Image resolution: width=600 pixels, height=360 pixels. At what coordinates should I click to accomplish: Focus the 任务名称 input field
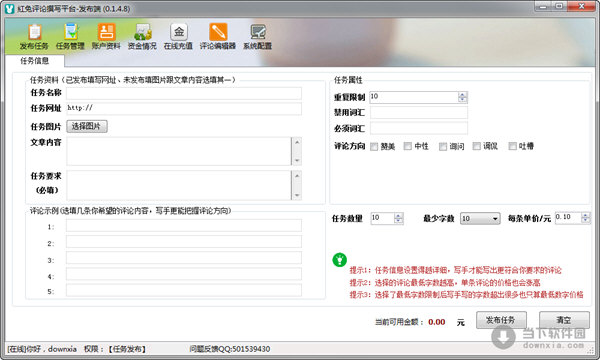coord(184,93)
